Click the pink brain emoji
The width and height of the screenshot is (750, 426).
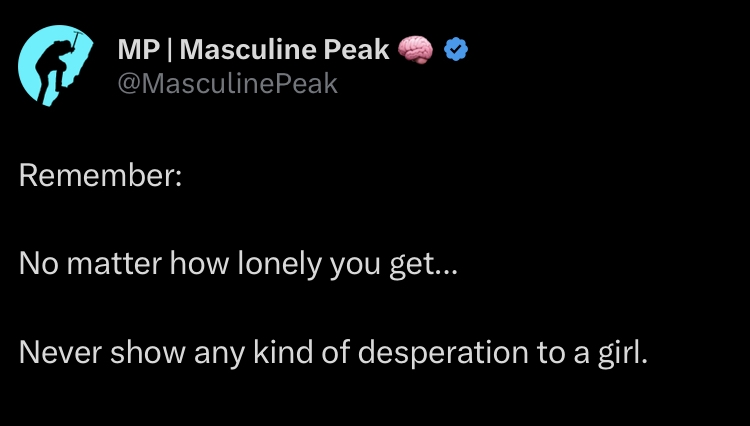tap(415, 48)
